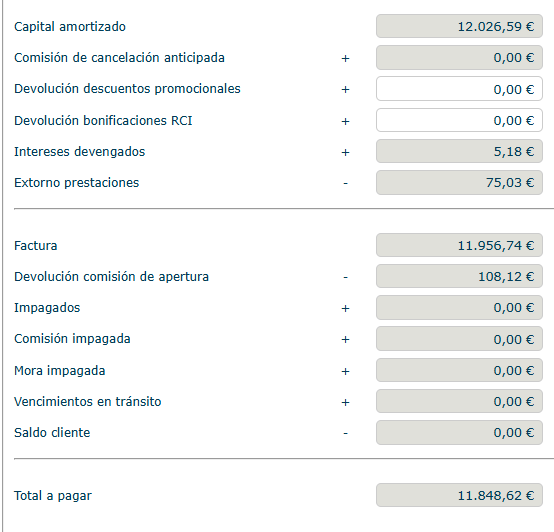554x532 pixels.
Task: Click the Capital amortizado amount field
Action: 459,26
